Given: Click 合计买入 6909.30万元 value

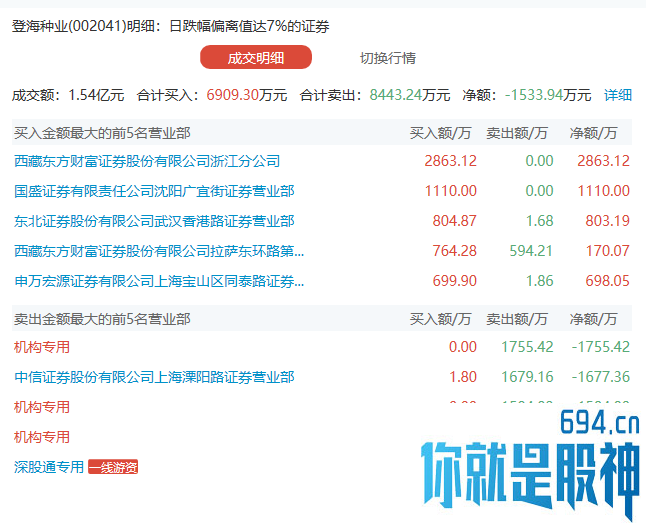Looking at the screenshot, I should click(x=246, y=95).
